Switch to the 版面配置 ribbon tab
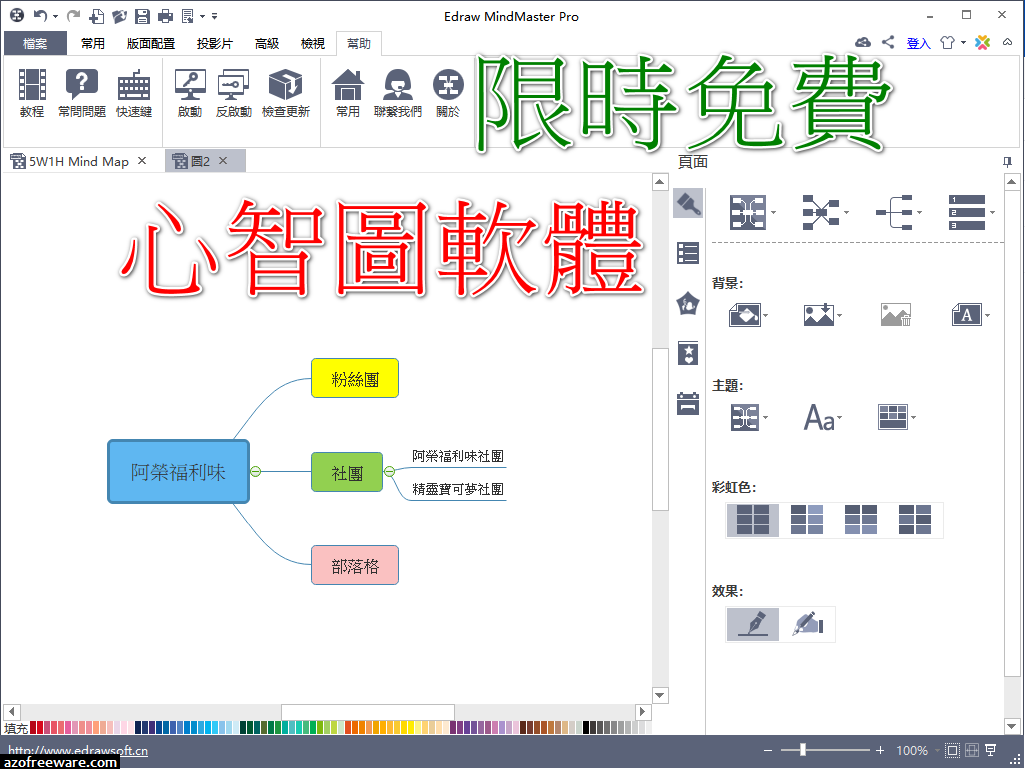The height and width of the screenshot is (769, 1025). click(151, 44)
